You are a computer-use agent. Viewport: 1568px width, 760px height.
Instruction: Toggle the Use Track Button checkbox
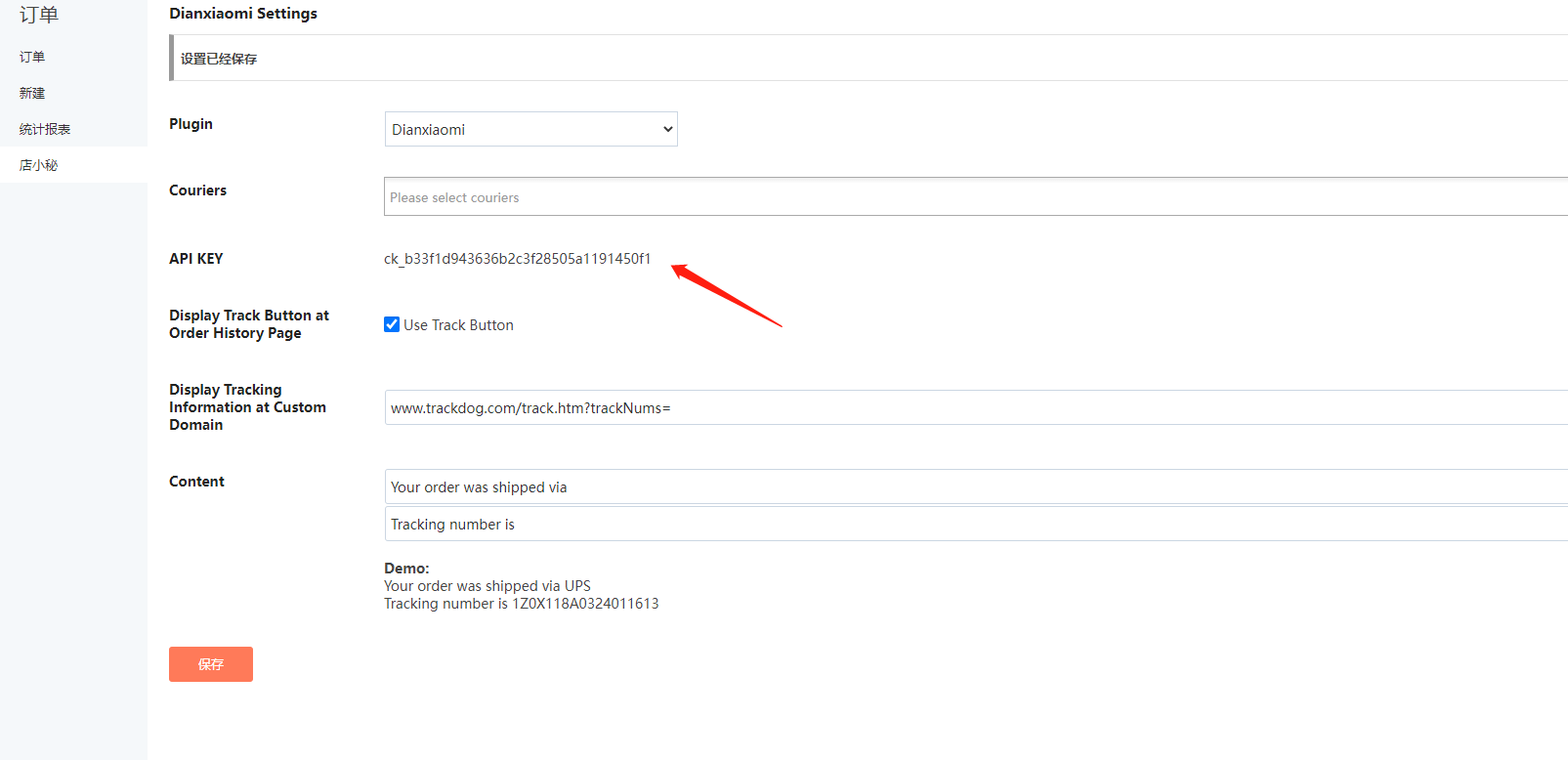pyautogui.click(x=392, y=324)
